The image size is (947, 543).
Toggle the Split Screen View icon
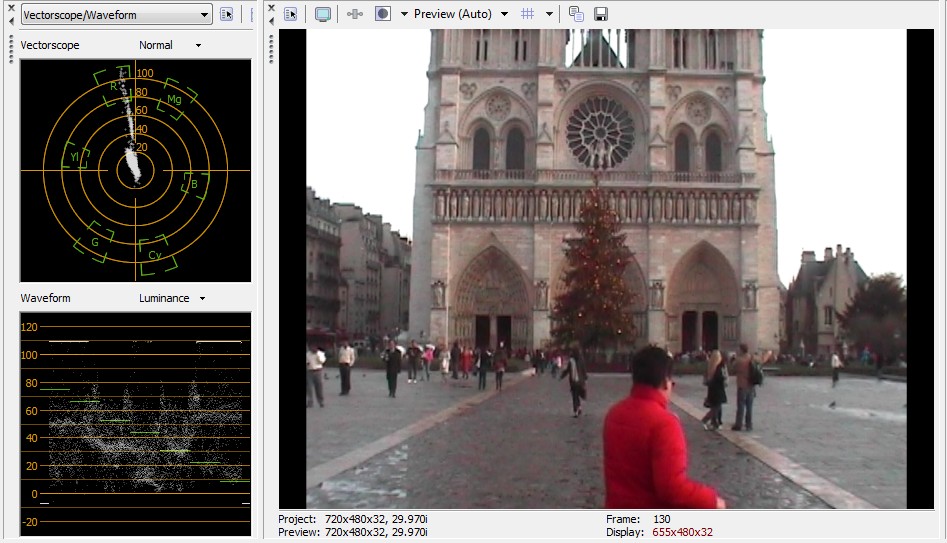coord(383,14)
